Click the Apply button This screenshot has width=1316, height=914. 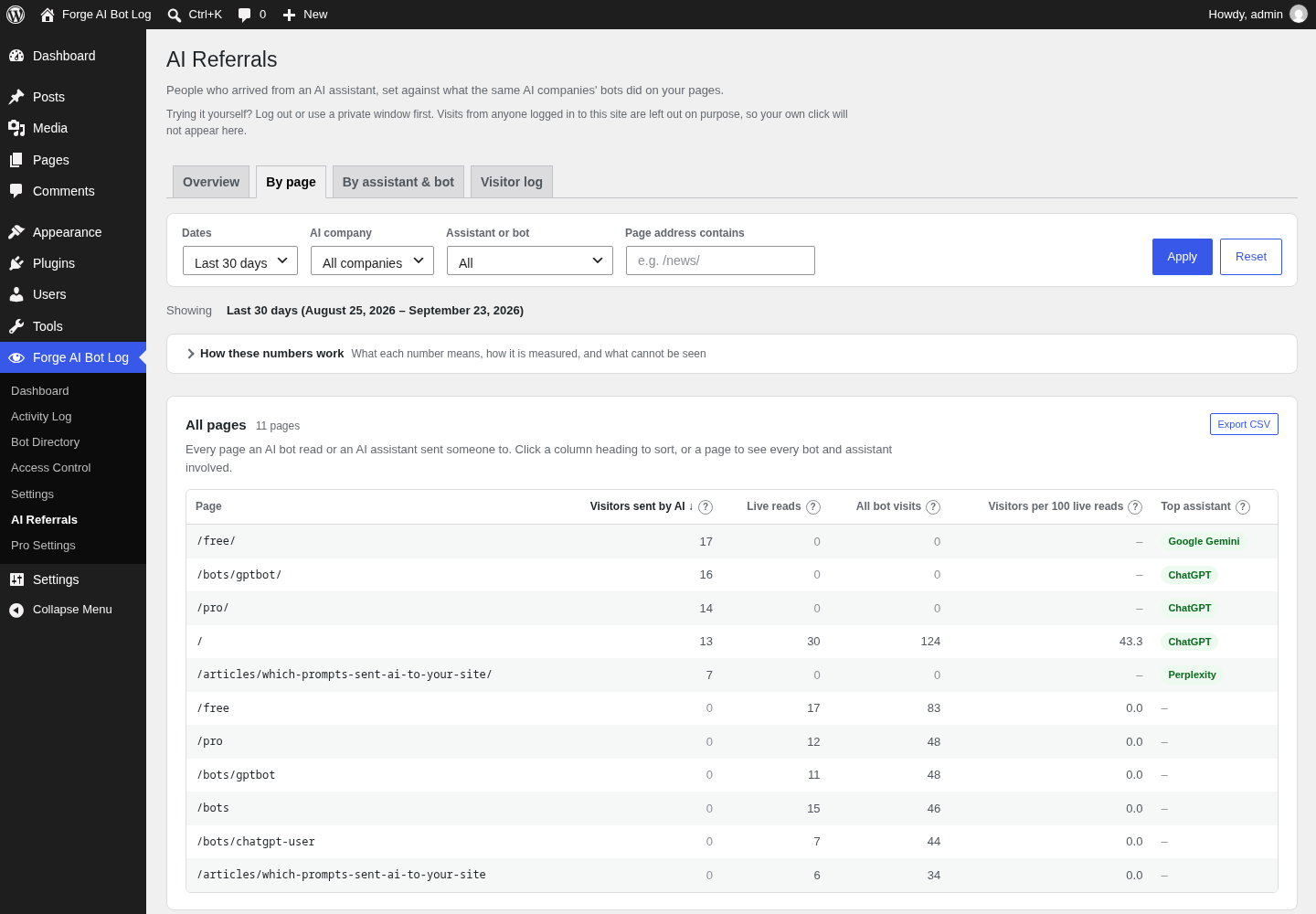(x=1182, y=257)
